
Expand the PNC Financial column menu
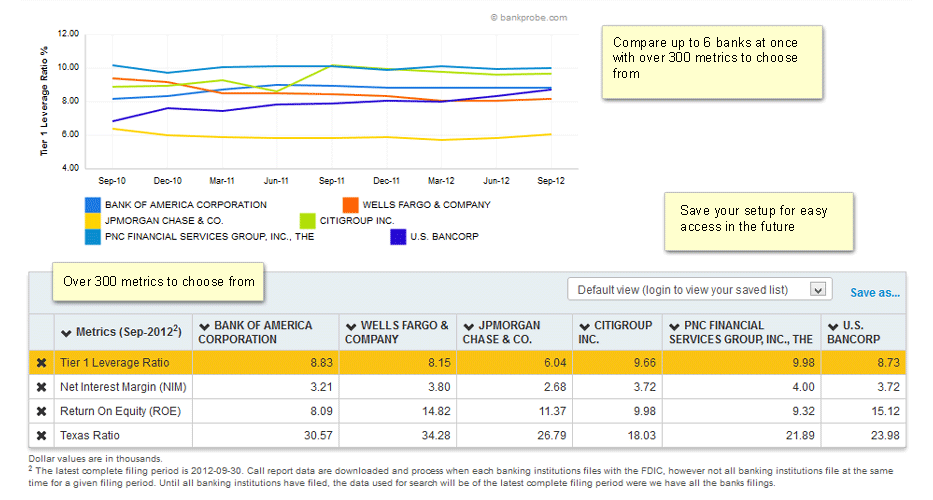675,326
